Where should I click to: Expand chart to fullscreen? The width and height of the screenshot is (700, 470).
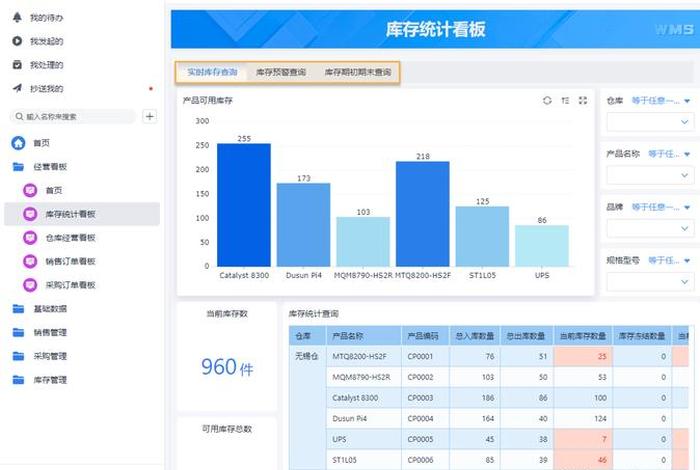coord(583,100)
